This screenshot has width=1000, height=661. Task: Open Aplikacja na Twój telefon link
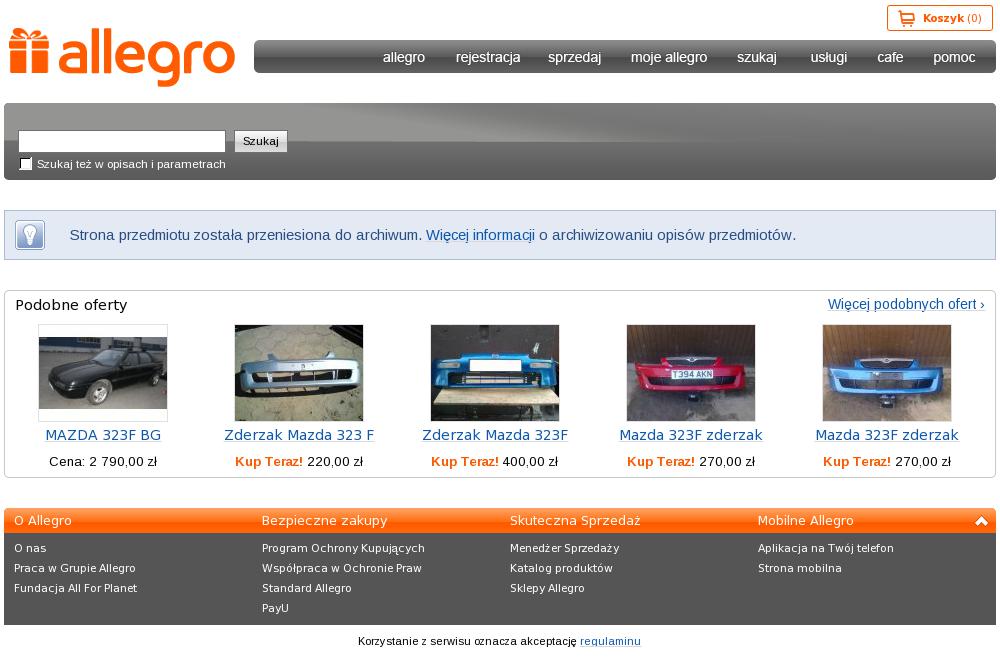point(825,548)
